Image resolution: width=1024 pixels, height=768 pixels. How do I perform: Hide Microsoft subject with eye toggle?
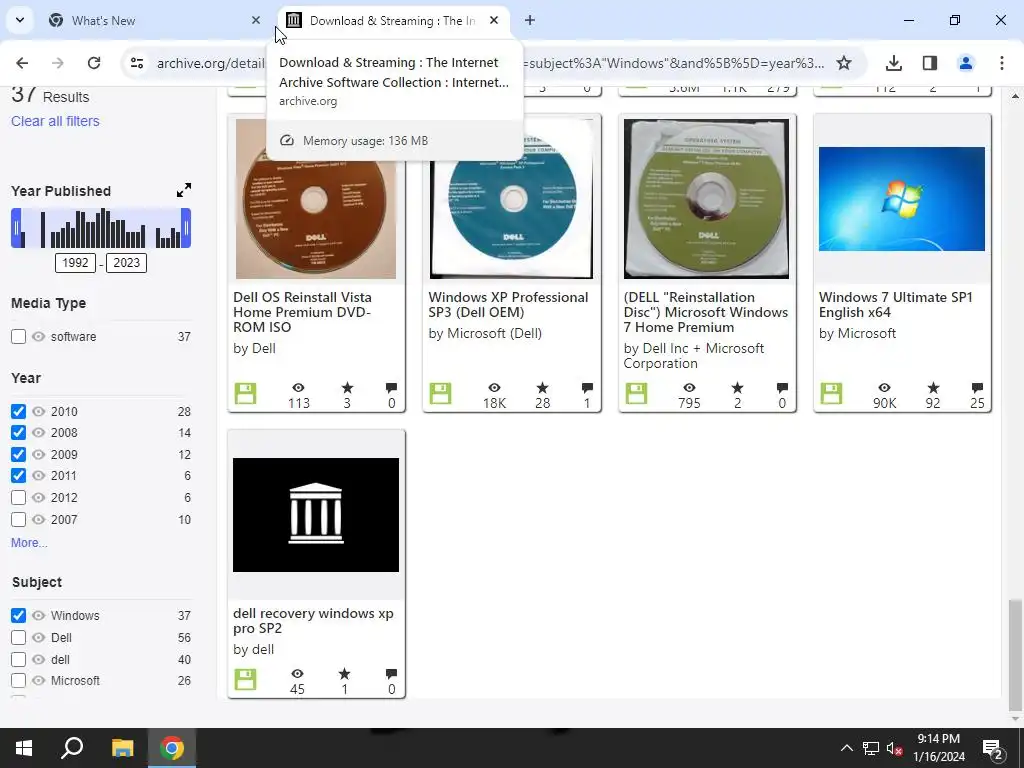tap(39, 680)
